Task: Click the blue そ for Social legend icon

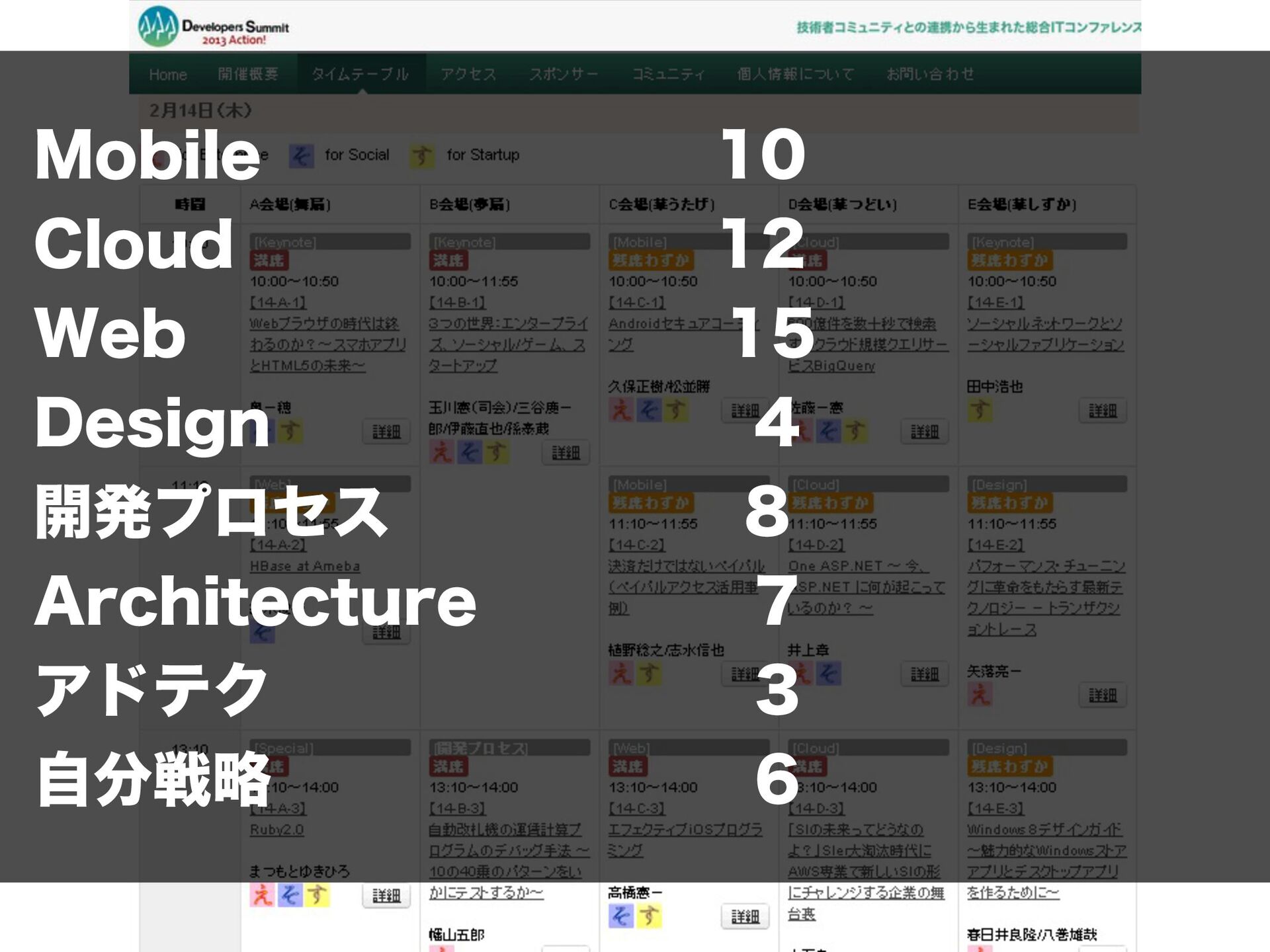Action: (302, 156)
